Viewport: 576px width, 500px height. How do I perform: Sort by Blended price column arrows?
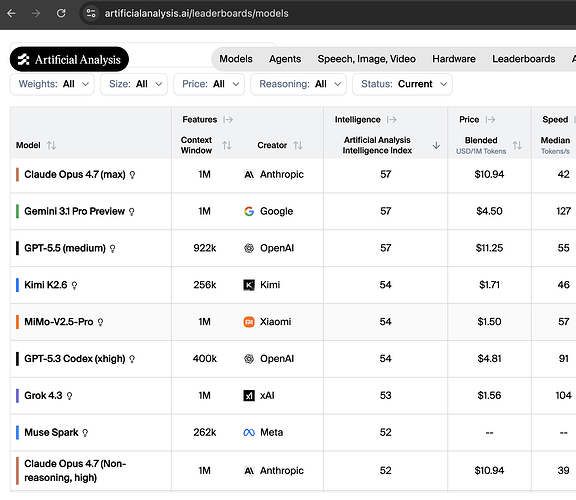pos(517,145)
